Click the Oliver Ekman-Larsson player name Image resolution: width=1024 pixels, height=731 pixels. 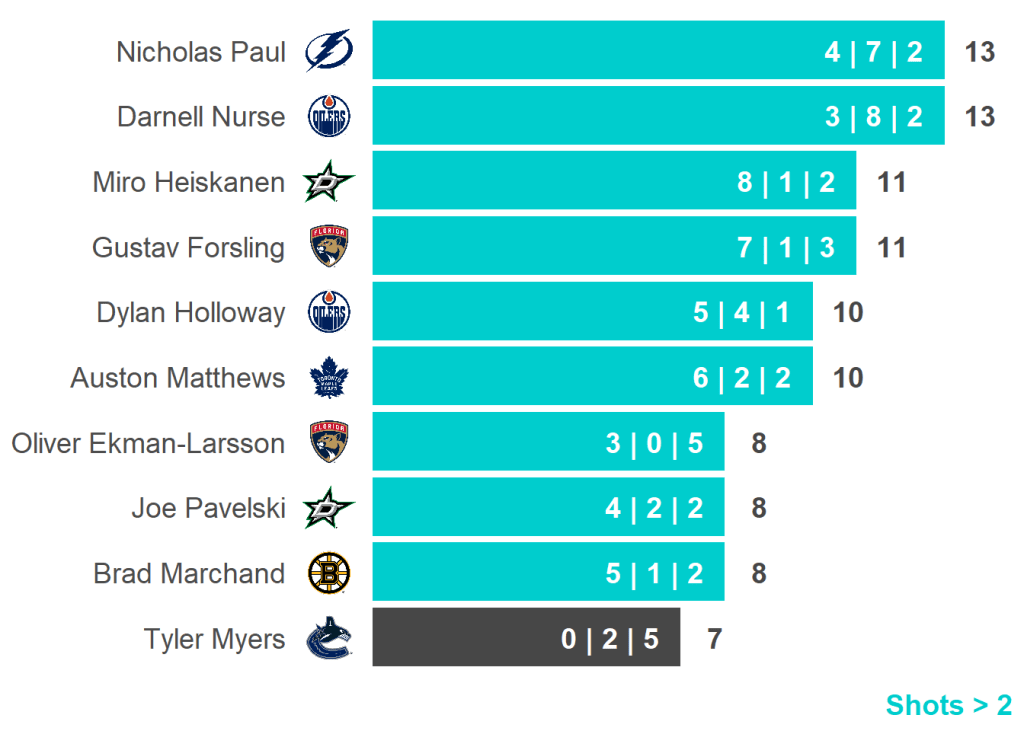coord(148,443)
